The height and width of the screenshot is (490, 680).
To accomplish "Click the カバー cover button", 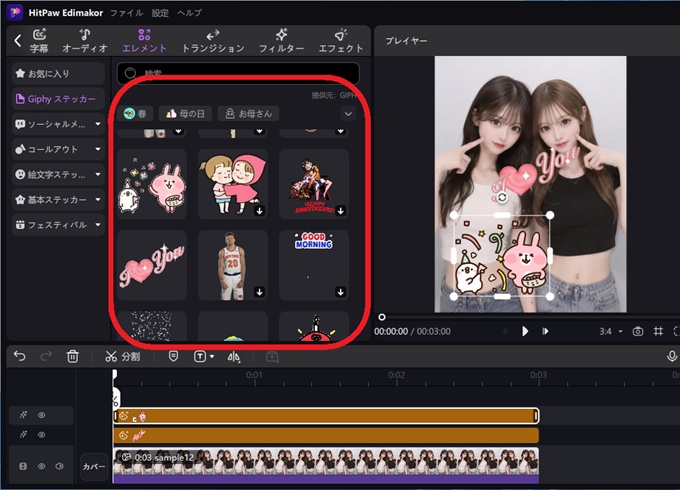I will (x=94, y=467).
